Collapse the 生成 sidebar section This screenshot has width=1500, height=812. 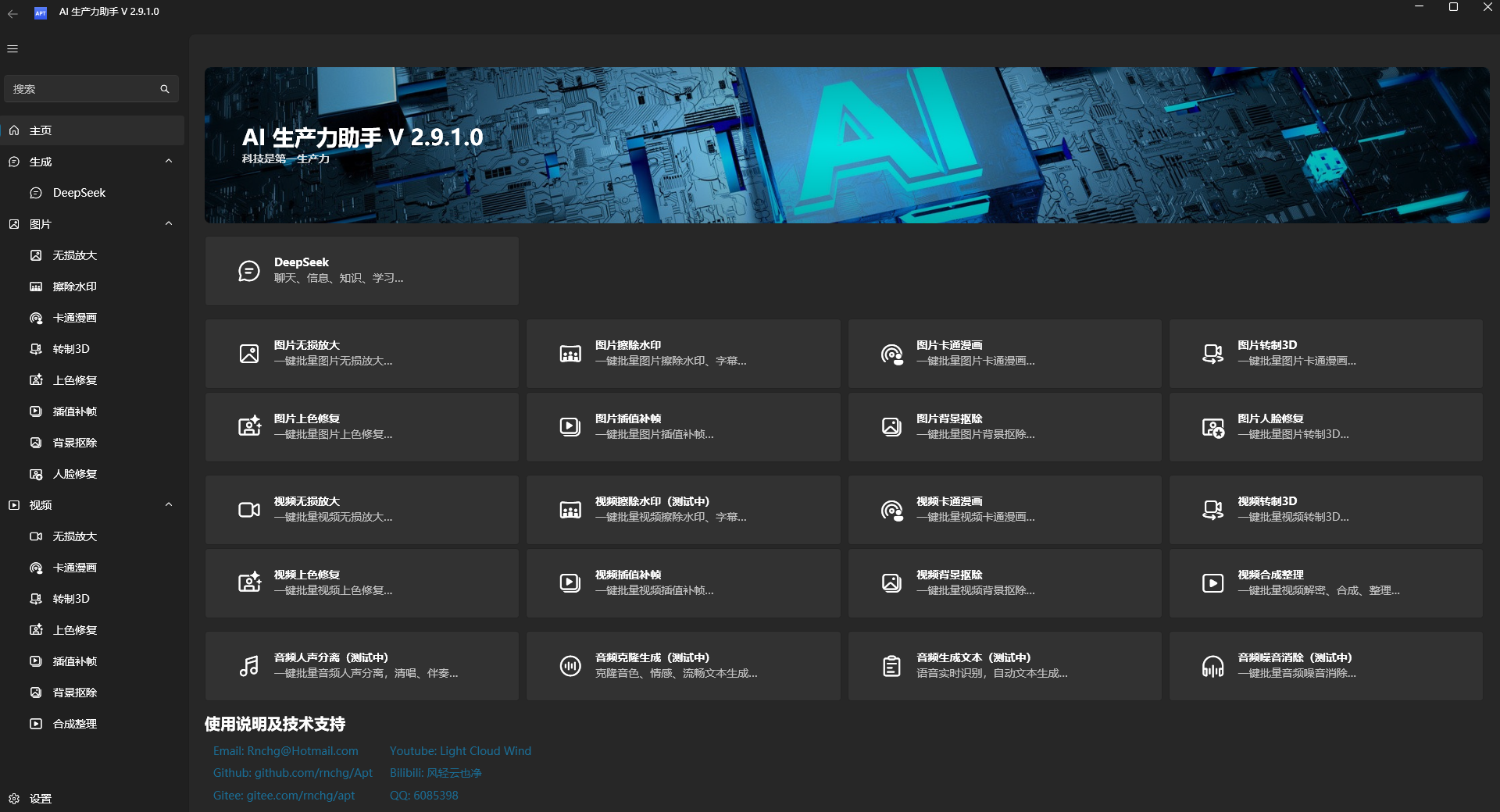tap(169, 161)
